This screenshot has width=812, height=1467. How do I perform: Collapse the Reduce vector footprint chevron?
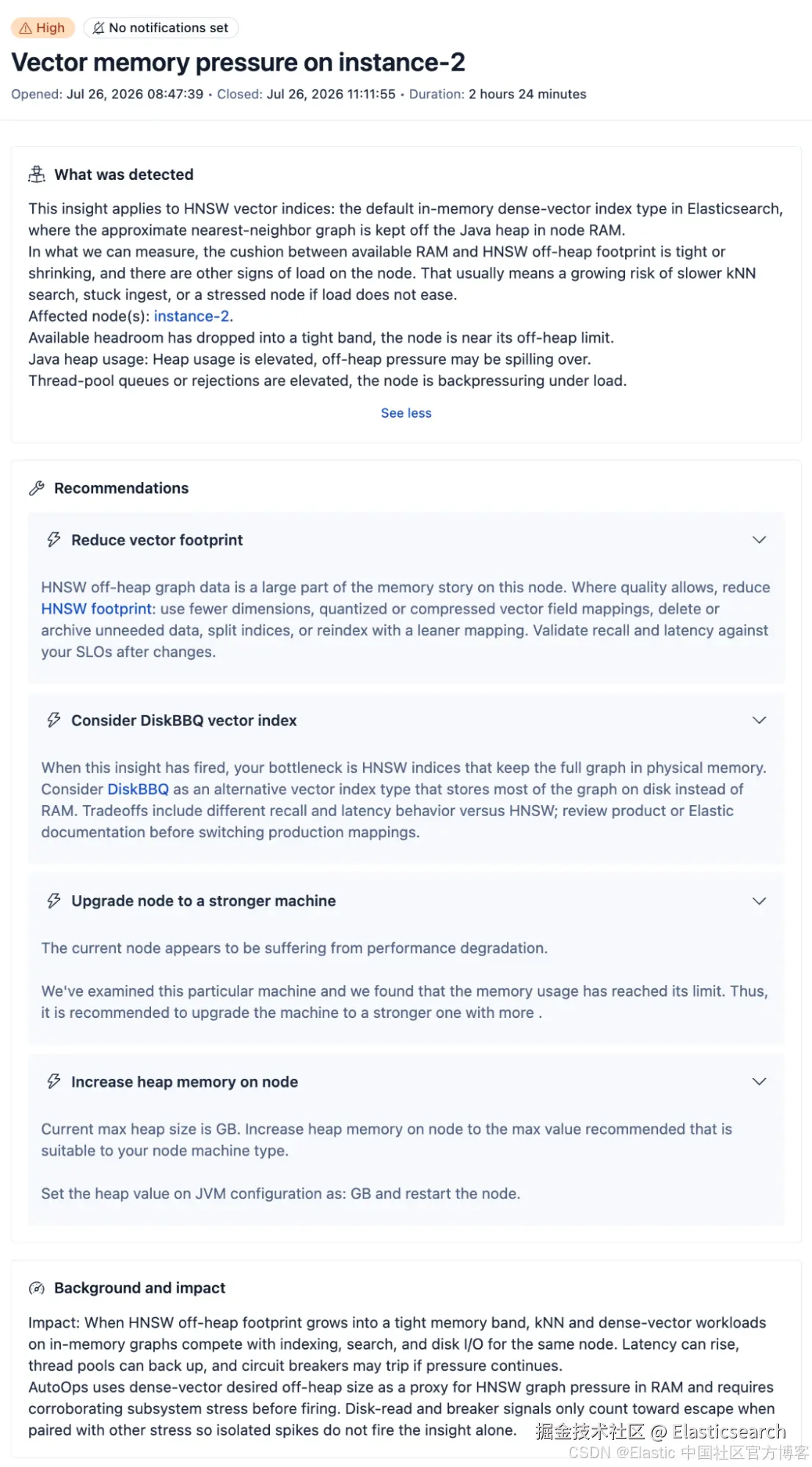pyautogui.click(x=759, y=539)
